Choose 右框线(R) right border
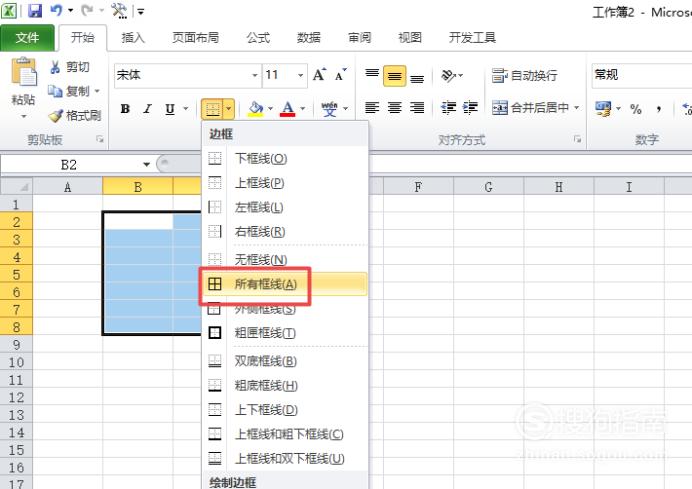This screenshot has width=692, height=489. tap(285, 231)
